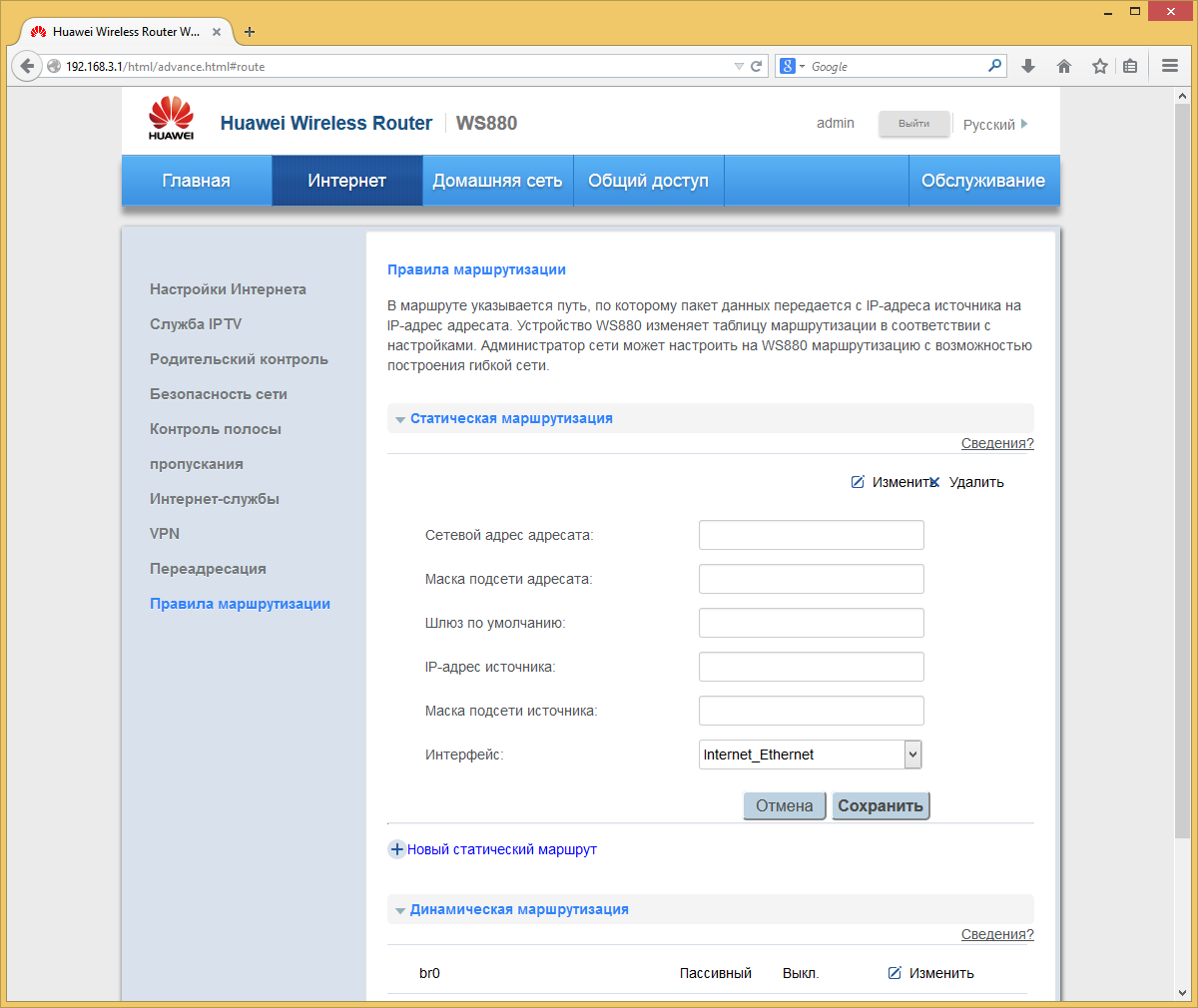The image size is (1198, 1008).
Task: Focus the Сетевой адрес адресата field
Action: tap(811, 535)
